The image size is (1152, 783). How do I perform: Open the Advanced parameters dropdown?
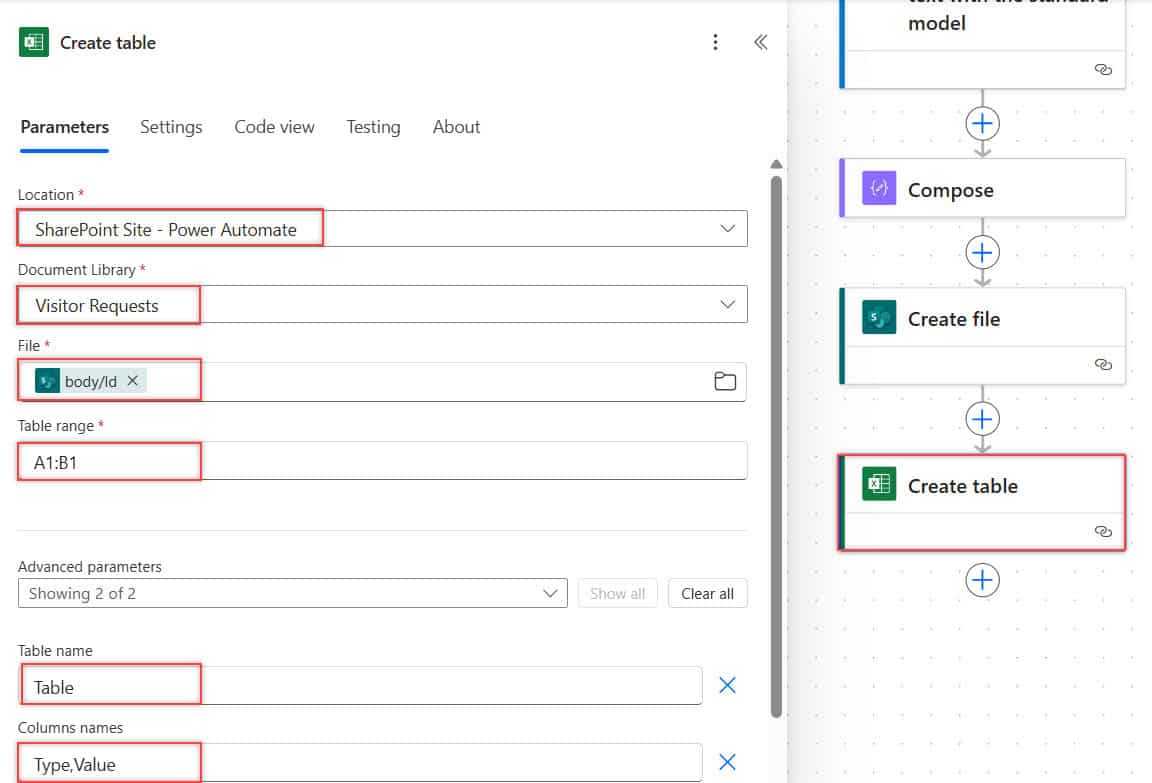click(x=292, y=593)
